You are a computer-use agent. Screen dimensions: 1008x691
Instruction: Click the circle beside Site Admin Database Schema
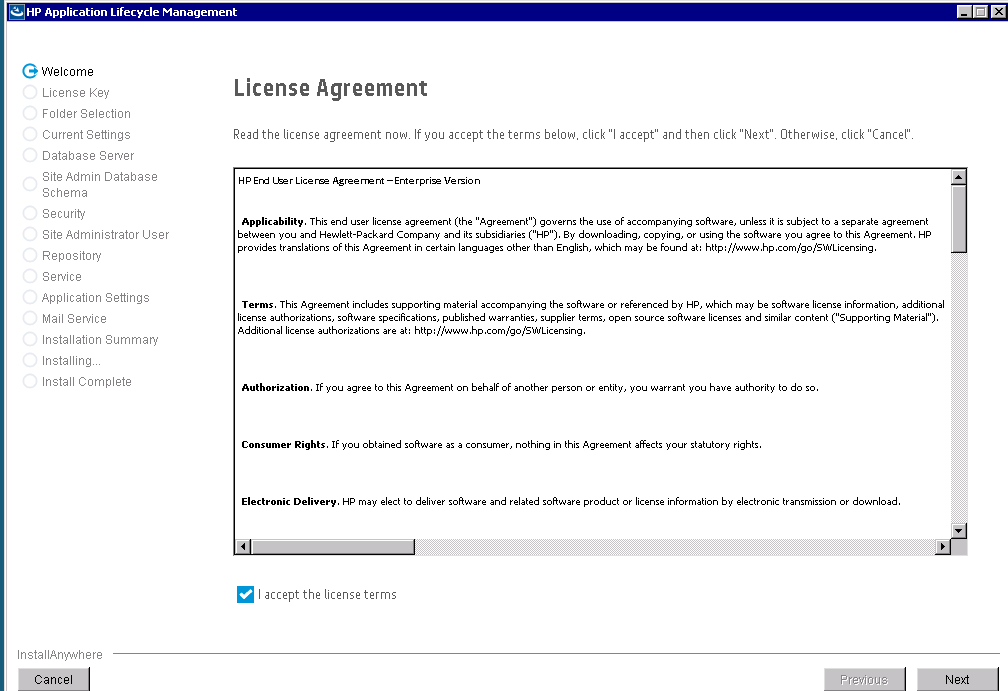click(30, 184)
